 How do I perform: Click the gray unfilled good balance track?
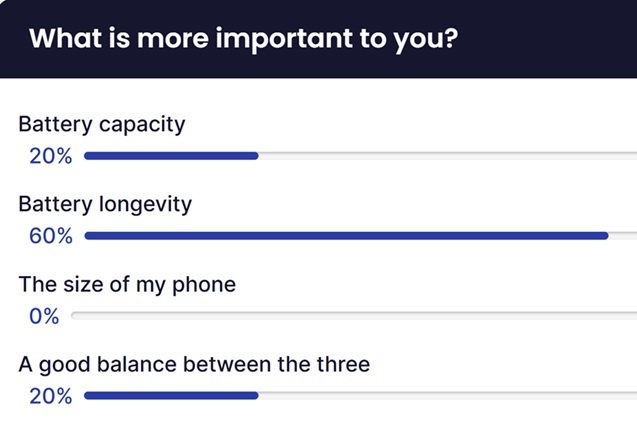point(448,396)
